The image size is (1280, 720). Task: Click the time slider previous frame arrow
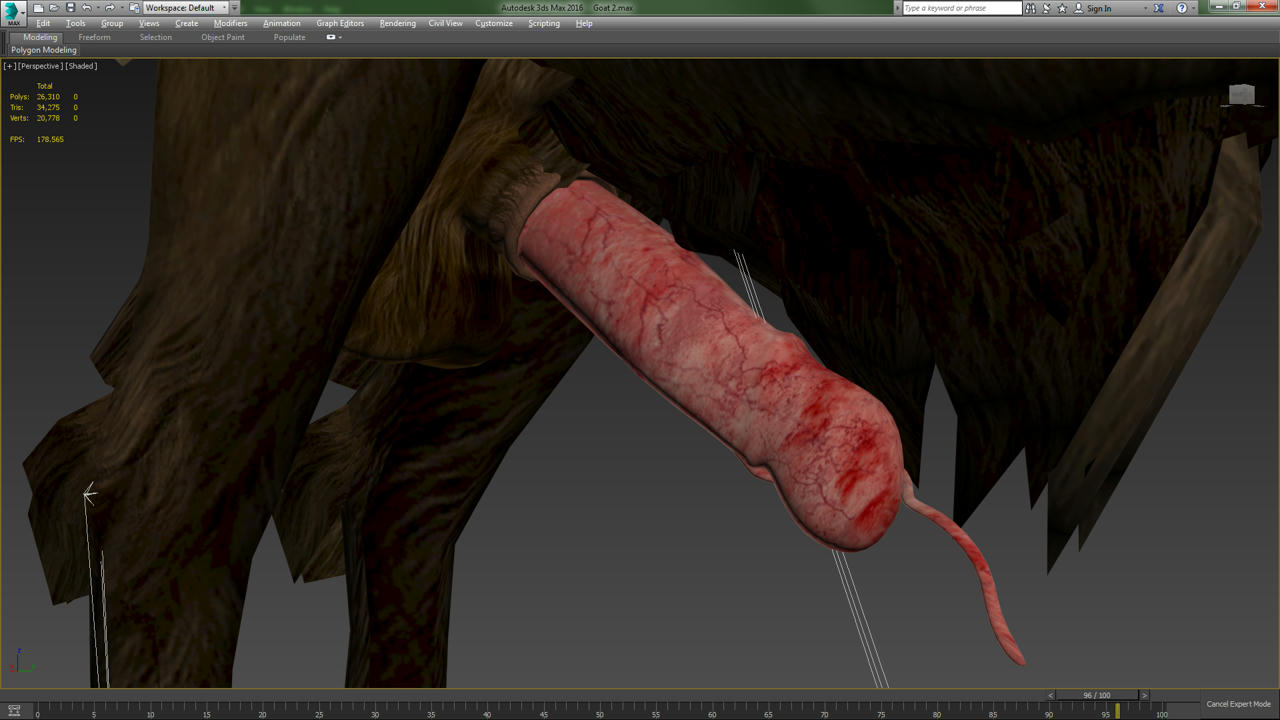pyautogui.click(x=1051, y=695)
